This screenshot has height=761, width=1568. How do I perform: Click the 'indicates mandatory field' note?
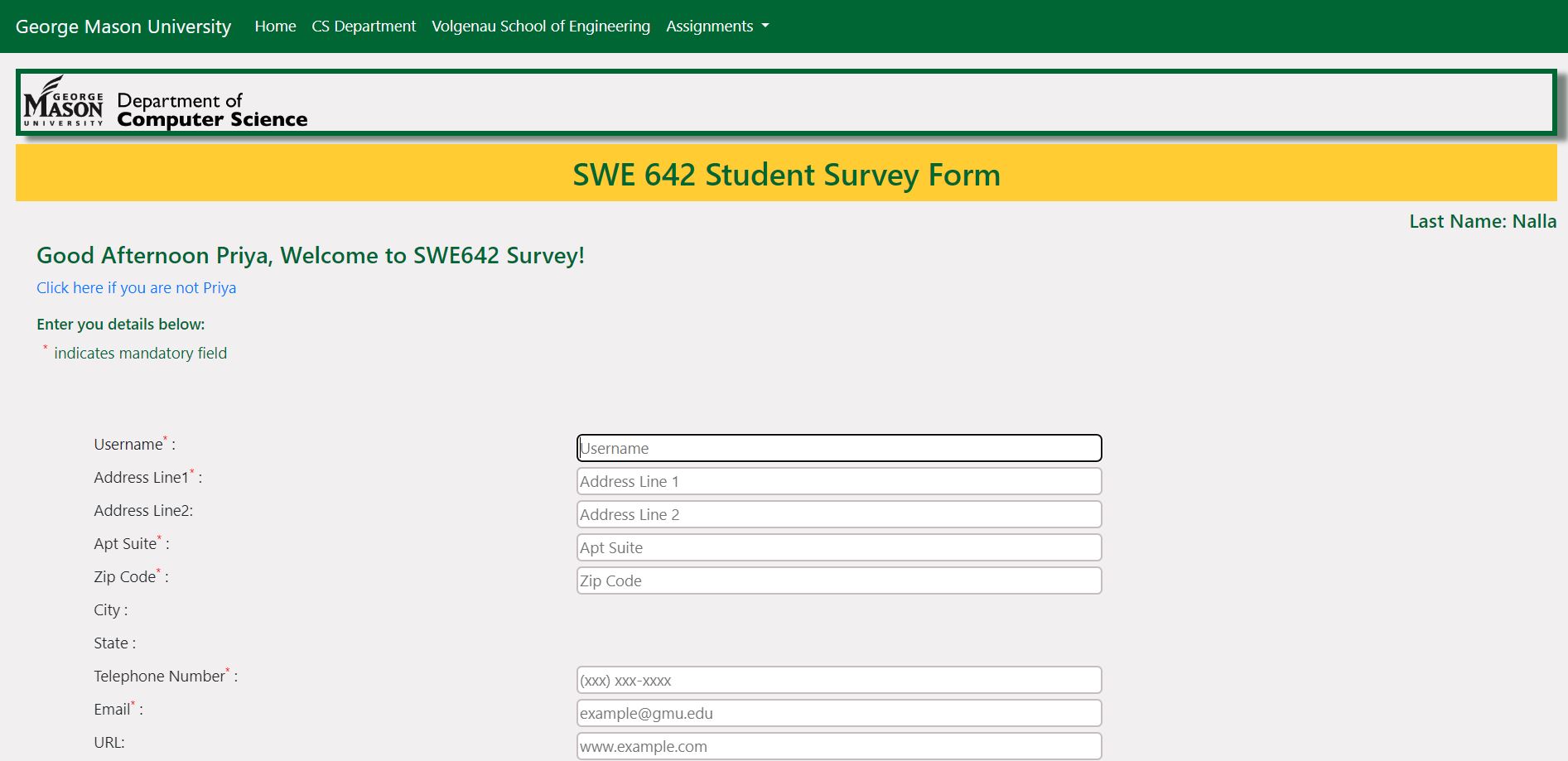click(x=140, y=353)
